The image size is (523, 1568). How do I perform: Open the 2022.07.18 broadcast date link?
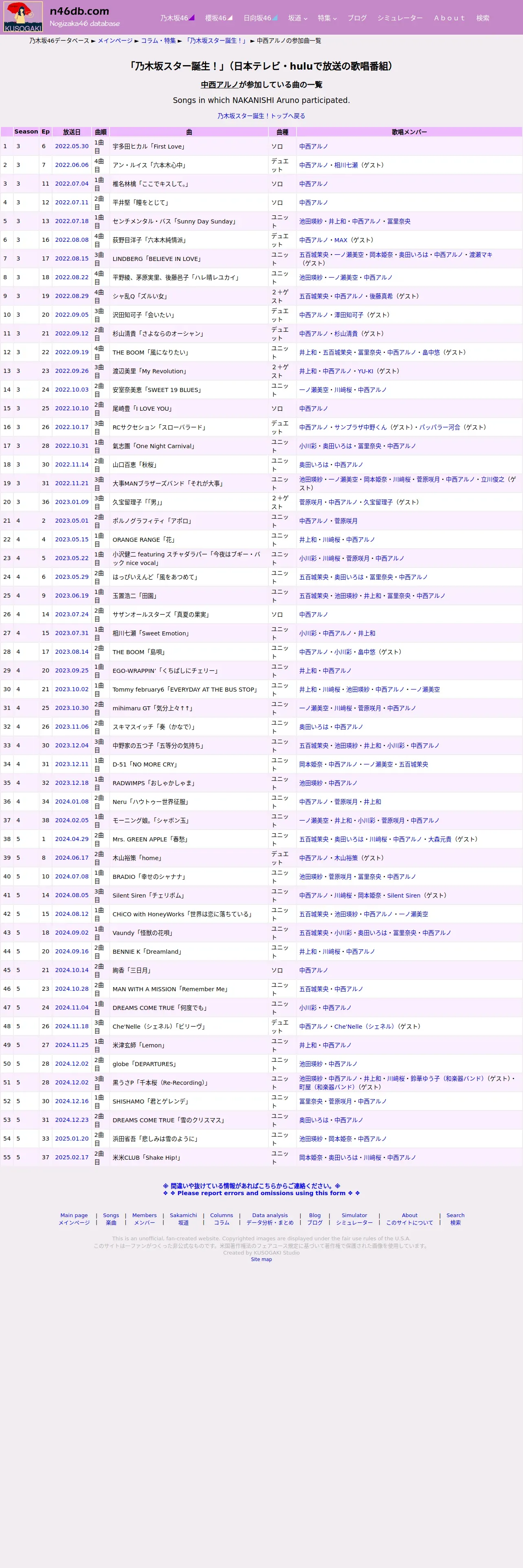point(72,221)
